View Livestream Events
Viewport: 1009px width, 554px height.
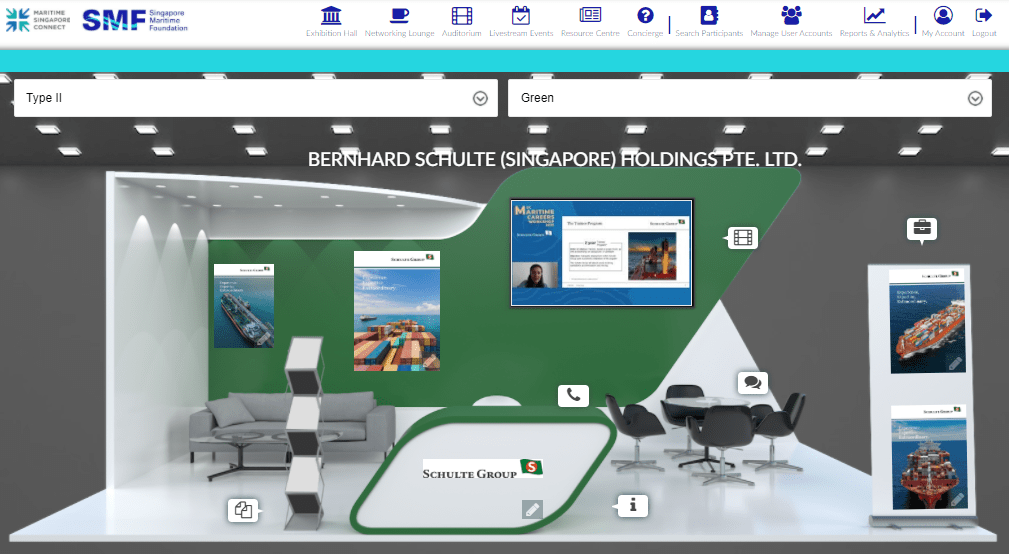[x=521, y=22]
